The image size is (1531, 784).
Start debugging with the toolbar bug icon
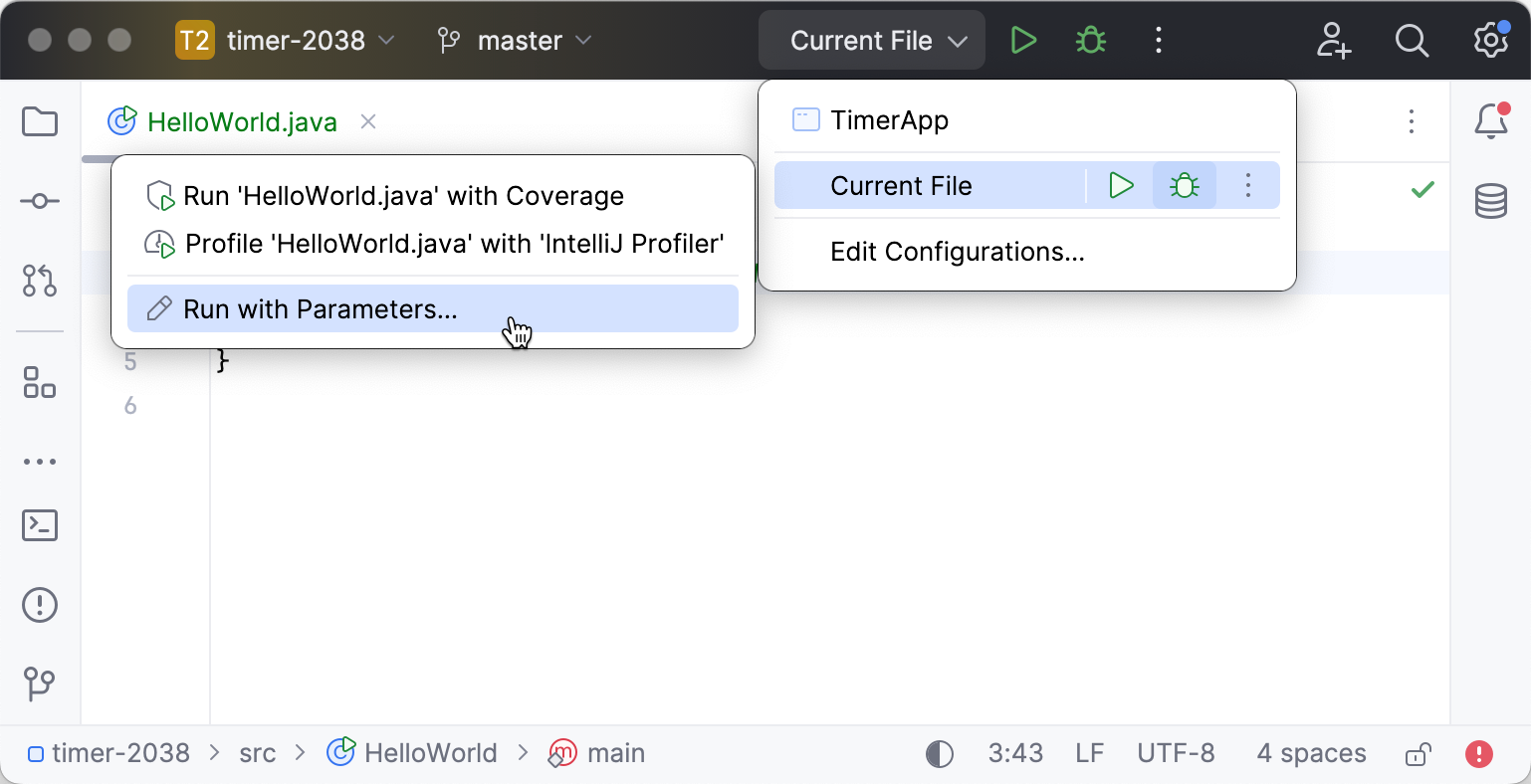1089,40
